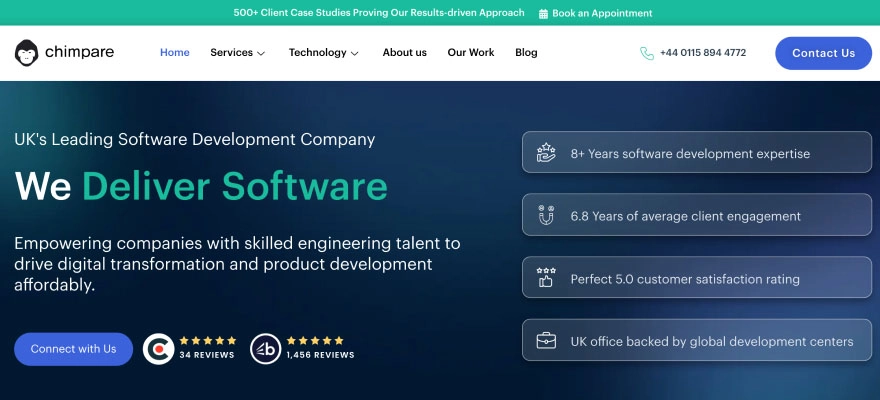Screen dimensions: 880x400
Task: Click the chimpare monkey logo icon
Action: [27, 53]
